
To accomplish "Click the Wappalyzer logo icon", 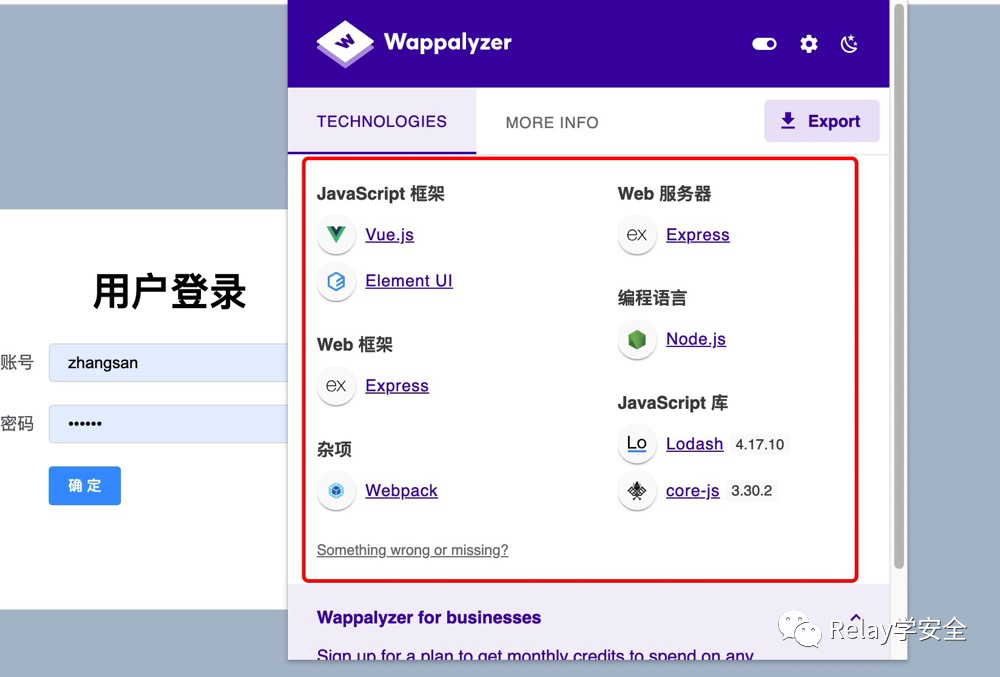I will (345, 43).
